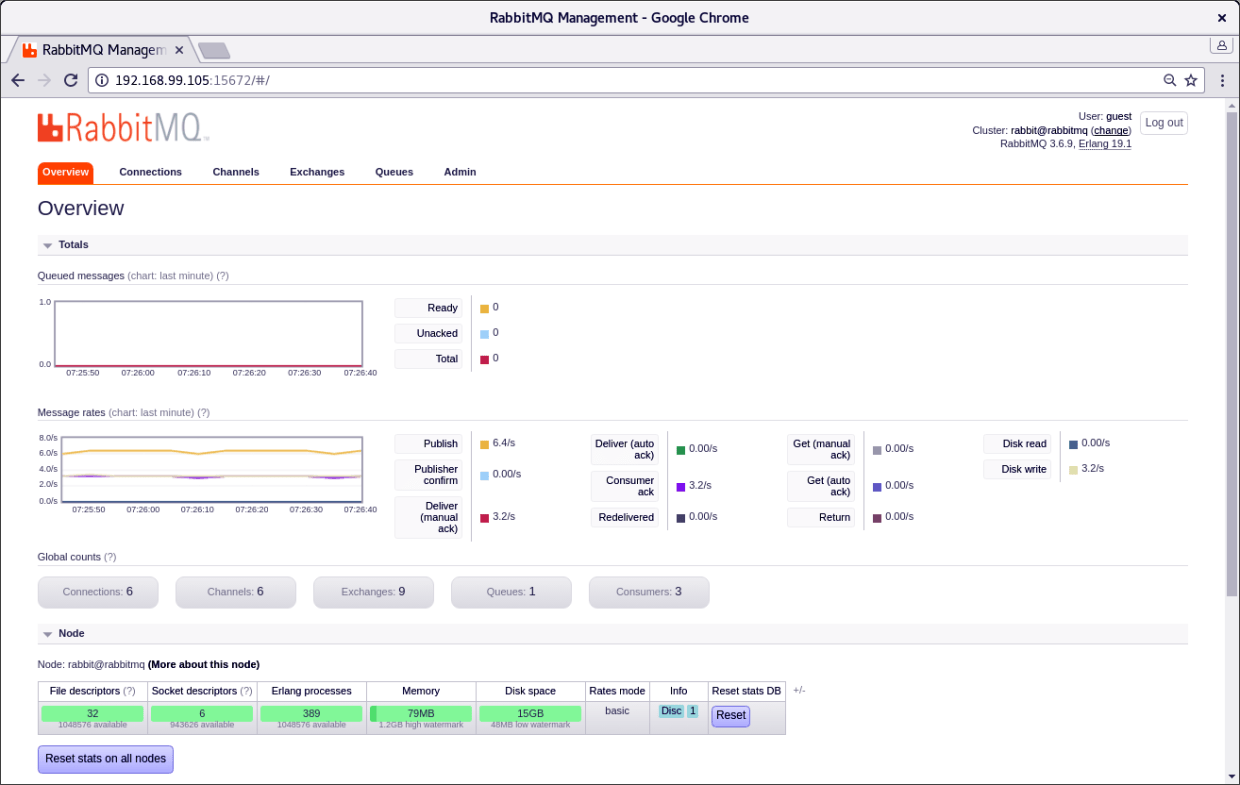Click the green Deliver (auto ack) swatch
1240x785 pixels.
pos(681,450)
